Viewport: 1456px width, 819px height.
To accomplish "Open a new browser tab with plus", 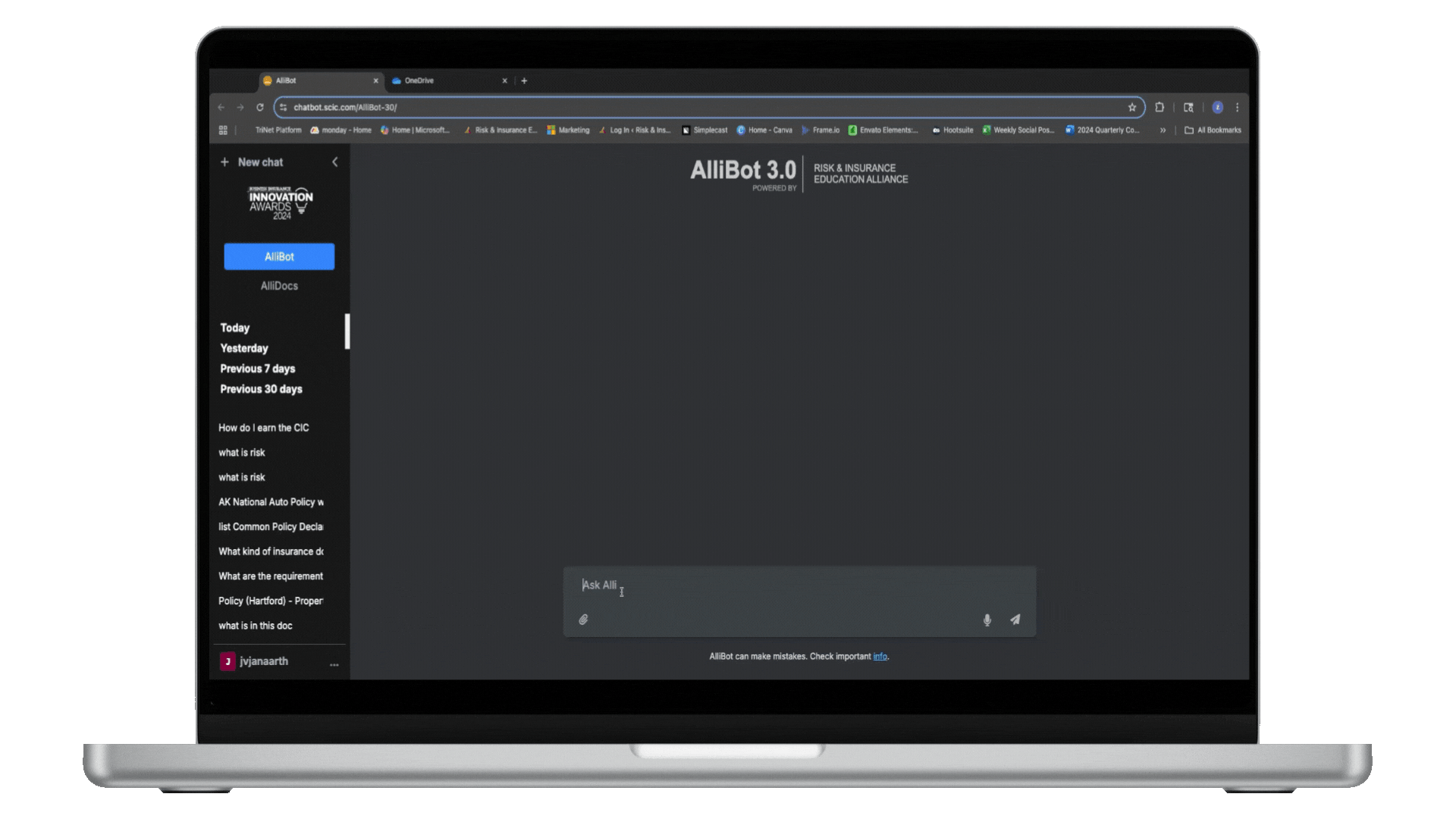I will (524, 80).
